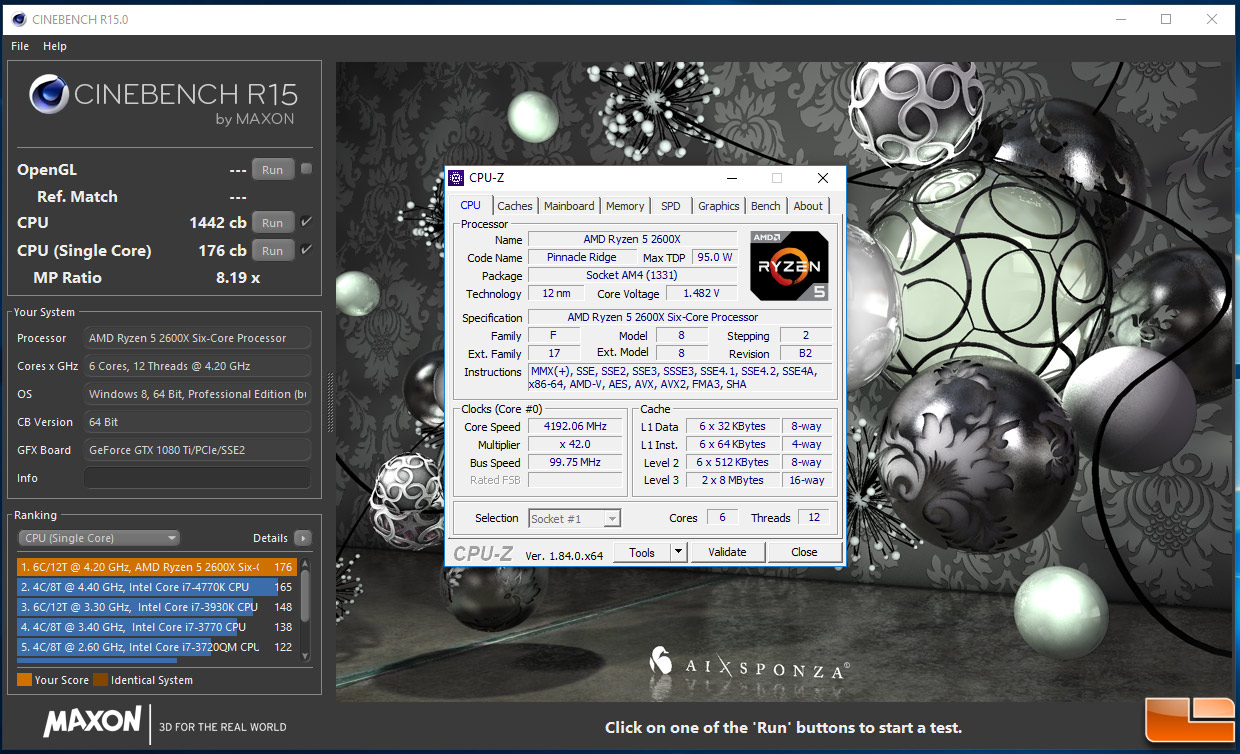Switch to the Mainboard tab
The image size is (1240, 754).
(x=569, y=206)
